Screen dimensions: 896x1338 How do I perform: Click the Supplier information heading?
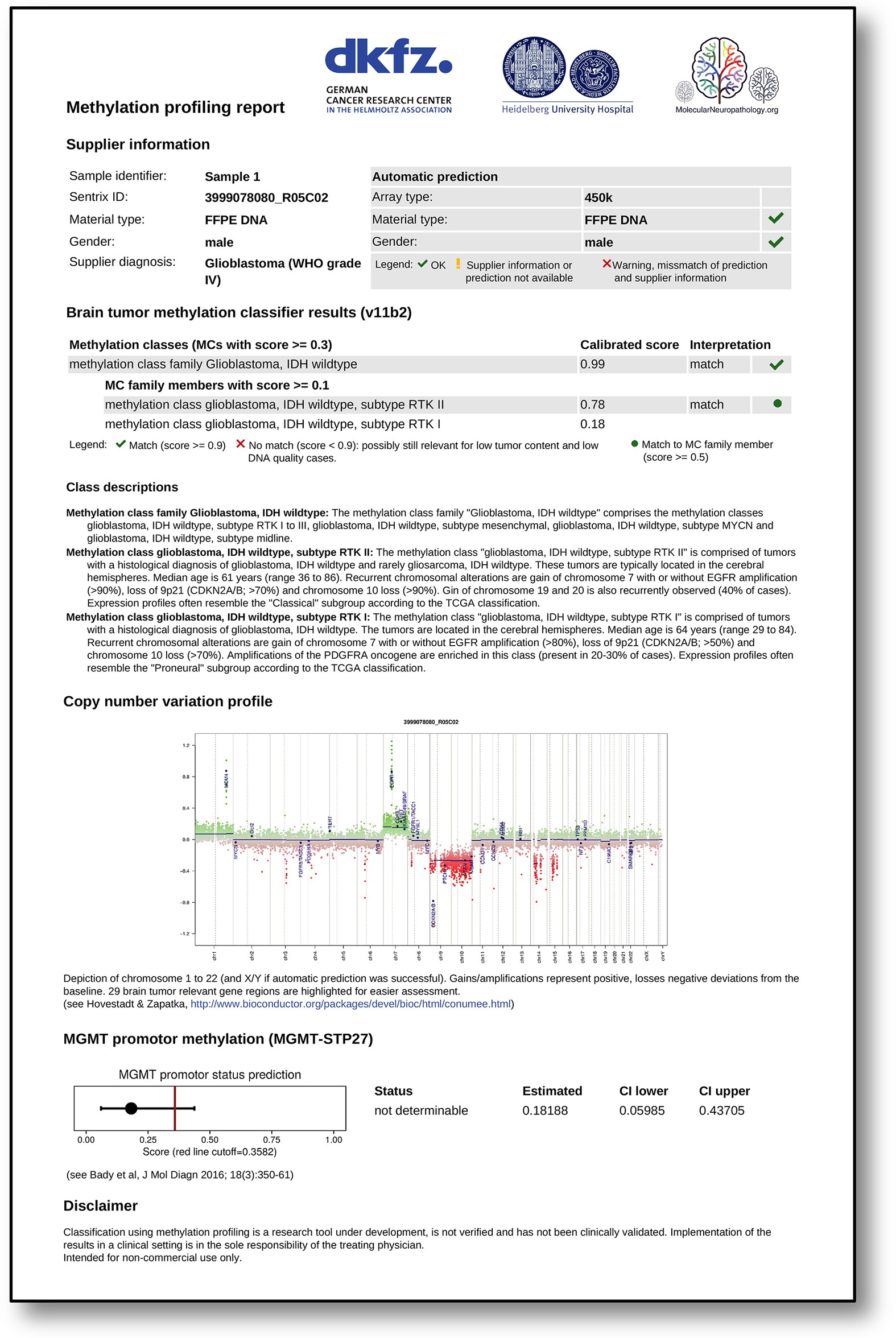point(138,144)
